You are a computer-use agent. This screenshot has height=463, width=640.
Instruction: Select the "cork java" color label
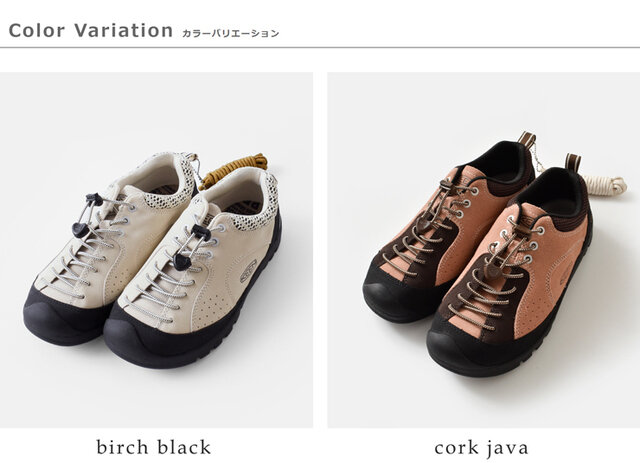coord(481,448)
